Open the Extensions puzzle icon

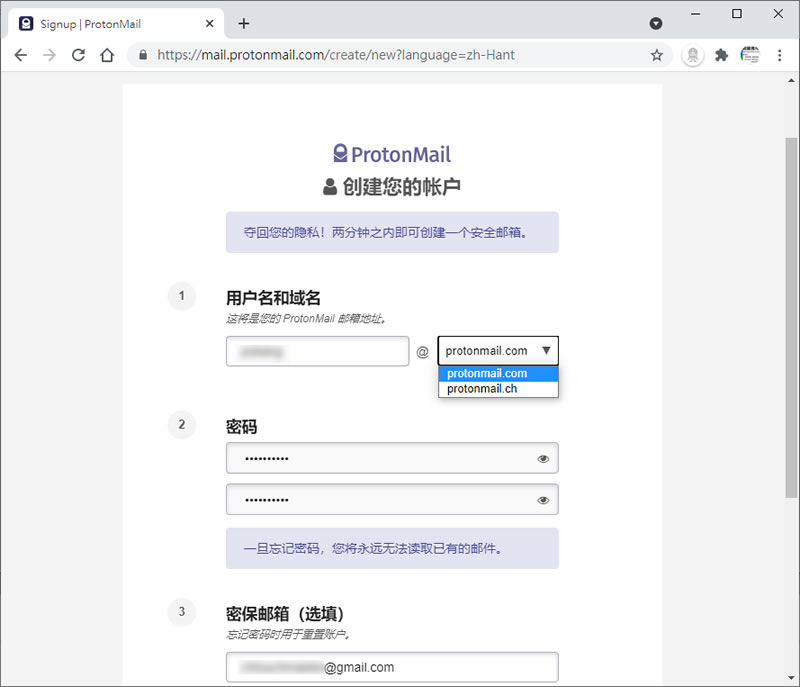(721, 55)
